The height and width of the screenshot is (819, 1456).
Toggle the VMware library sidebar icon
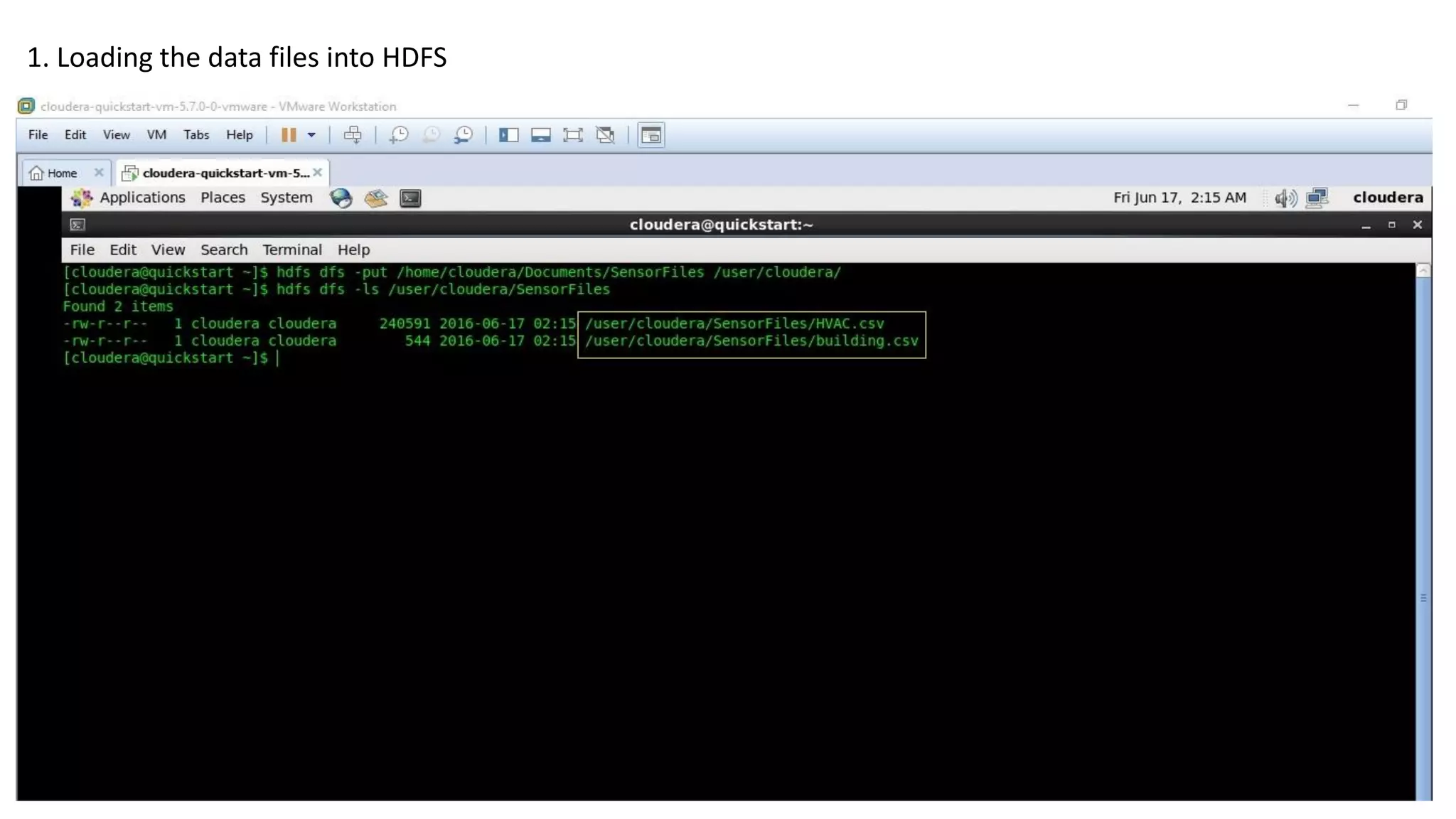pyautogui.click(x=508, y=135)
